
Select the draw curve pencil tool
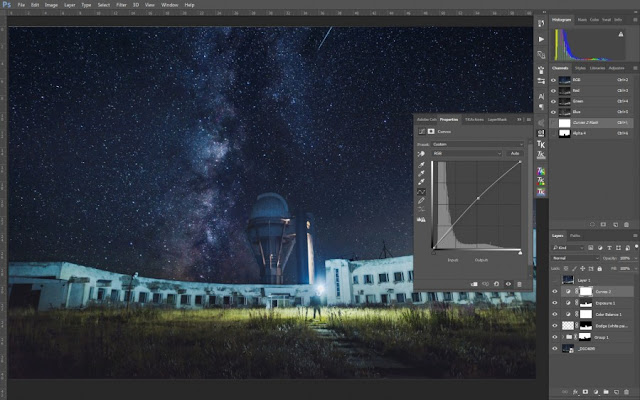click(421, 200)
